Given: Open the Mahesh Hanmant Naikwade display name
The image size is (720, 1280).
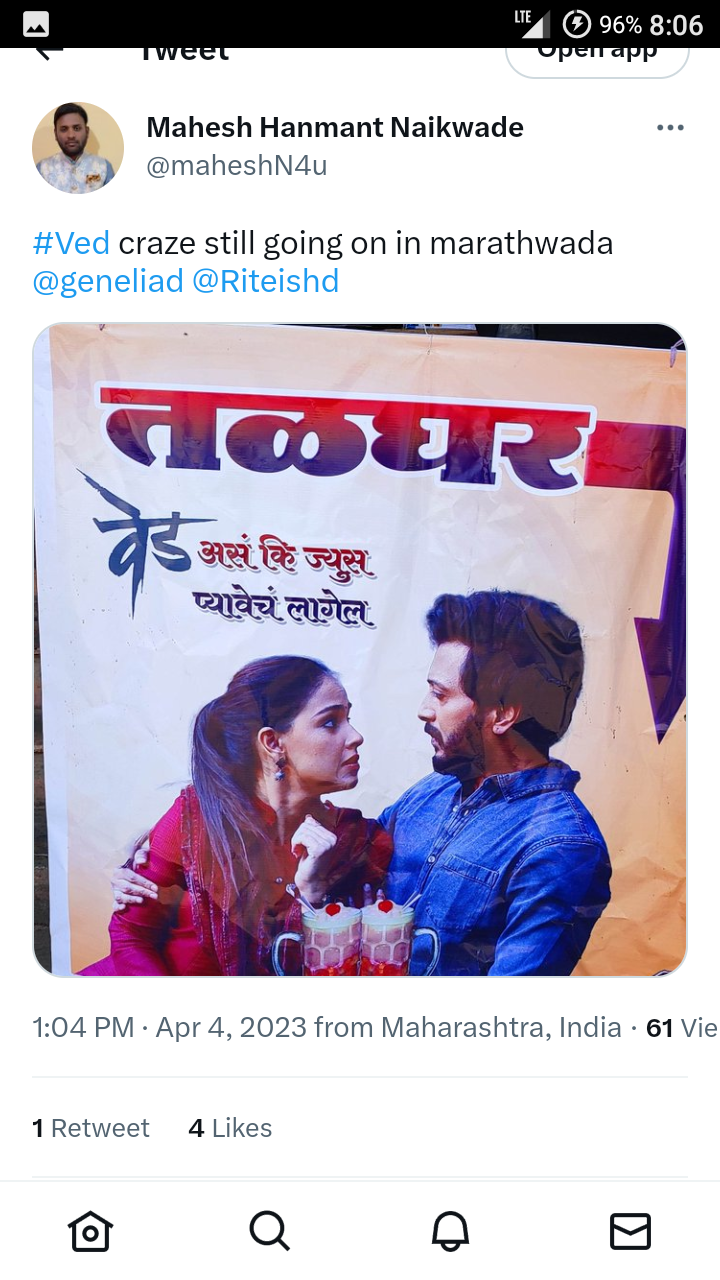Looking at the screenshot, I should click(x=335, y=127).
